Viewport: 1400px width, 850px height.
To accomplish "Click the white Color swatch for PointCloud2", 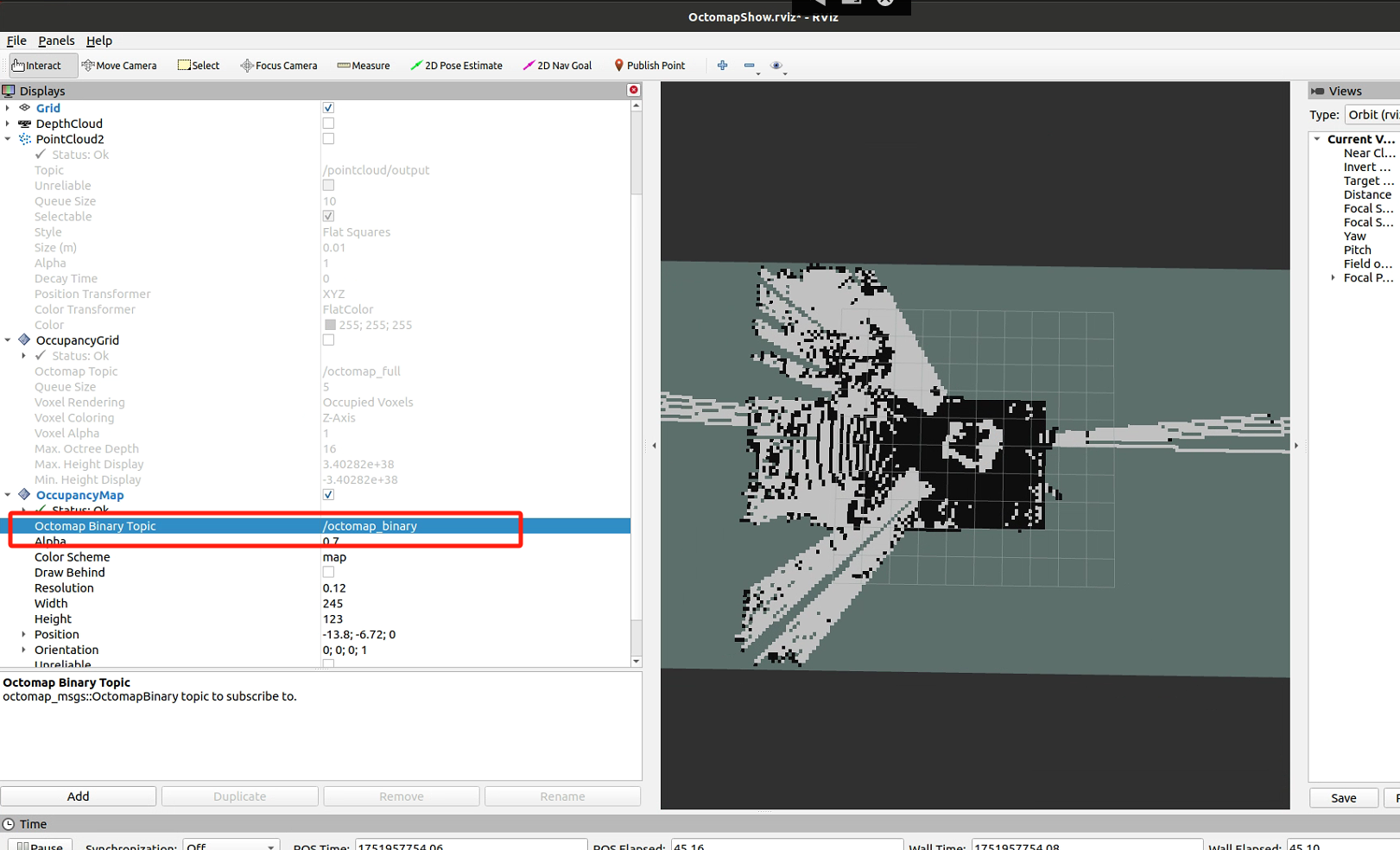I will (331, 324).
